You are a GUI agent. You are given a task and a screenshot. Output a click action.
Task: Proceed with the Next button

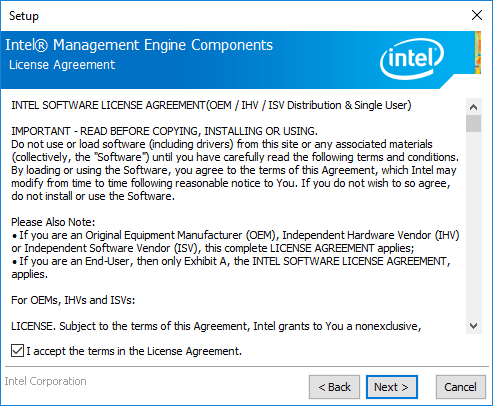pyautogui.click(x=392, y=387)
